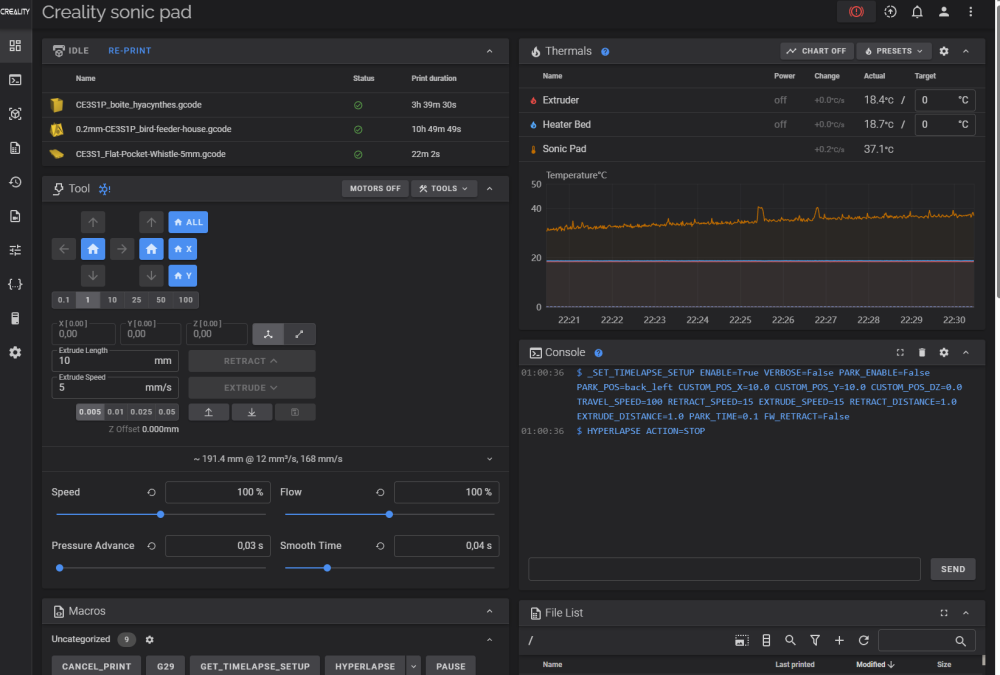
Task: Click the Extruder target temperature field
Action: coord(935,100)
